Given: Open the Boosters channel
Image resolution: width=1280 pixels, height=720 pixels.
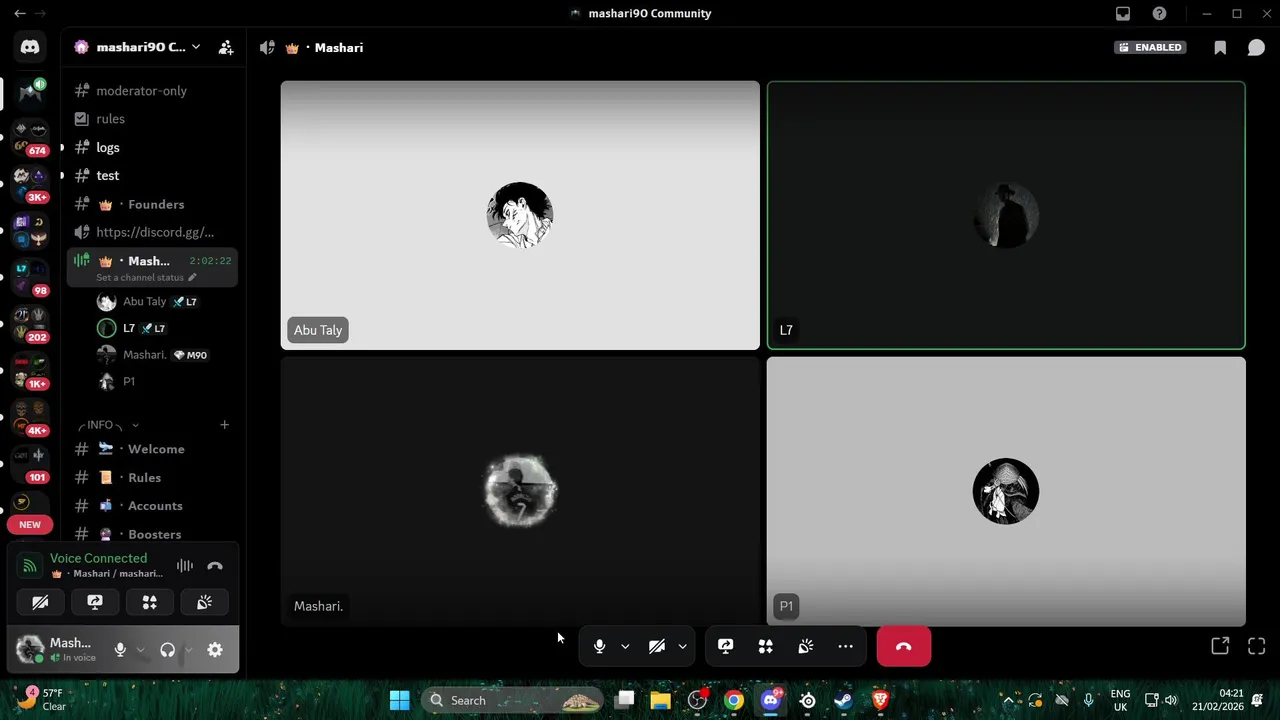Looking at the screenshot, I should [152, 534].
